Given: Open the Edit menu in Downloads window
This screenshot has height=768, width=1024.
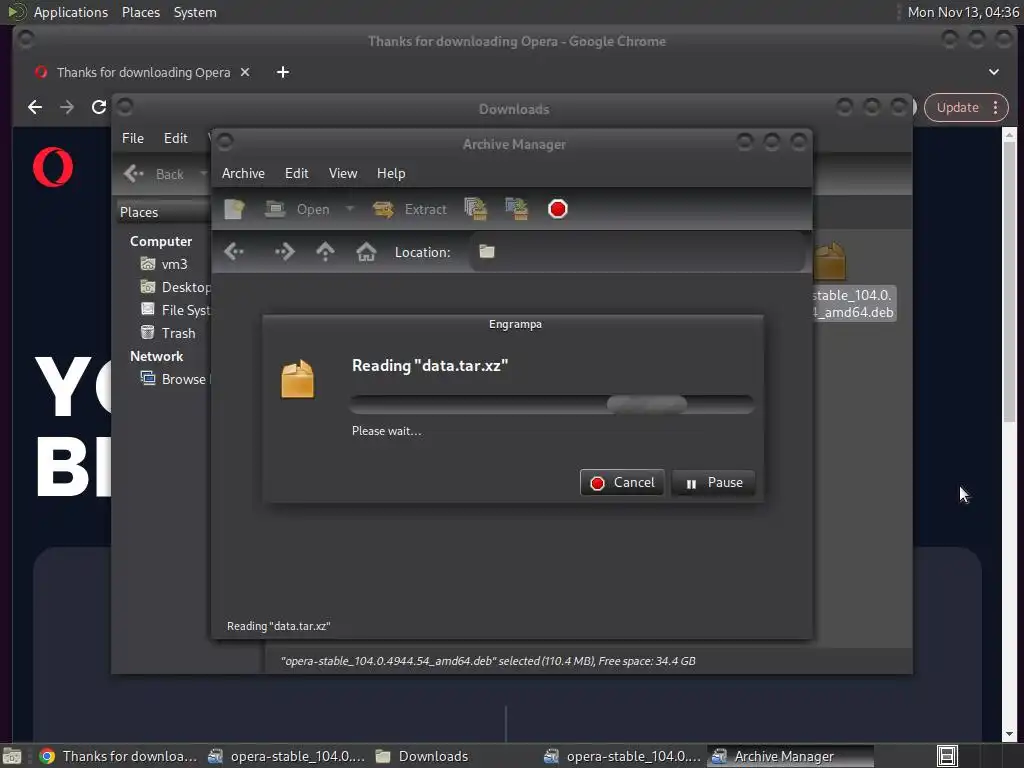Looking at the screenshot, I should [175, 138].
